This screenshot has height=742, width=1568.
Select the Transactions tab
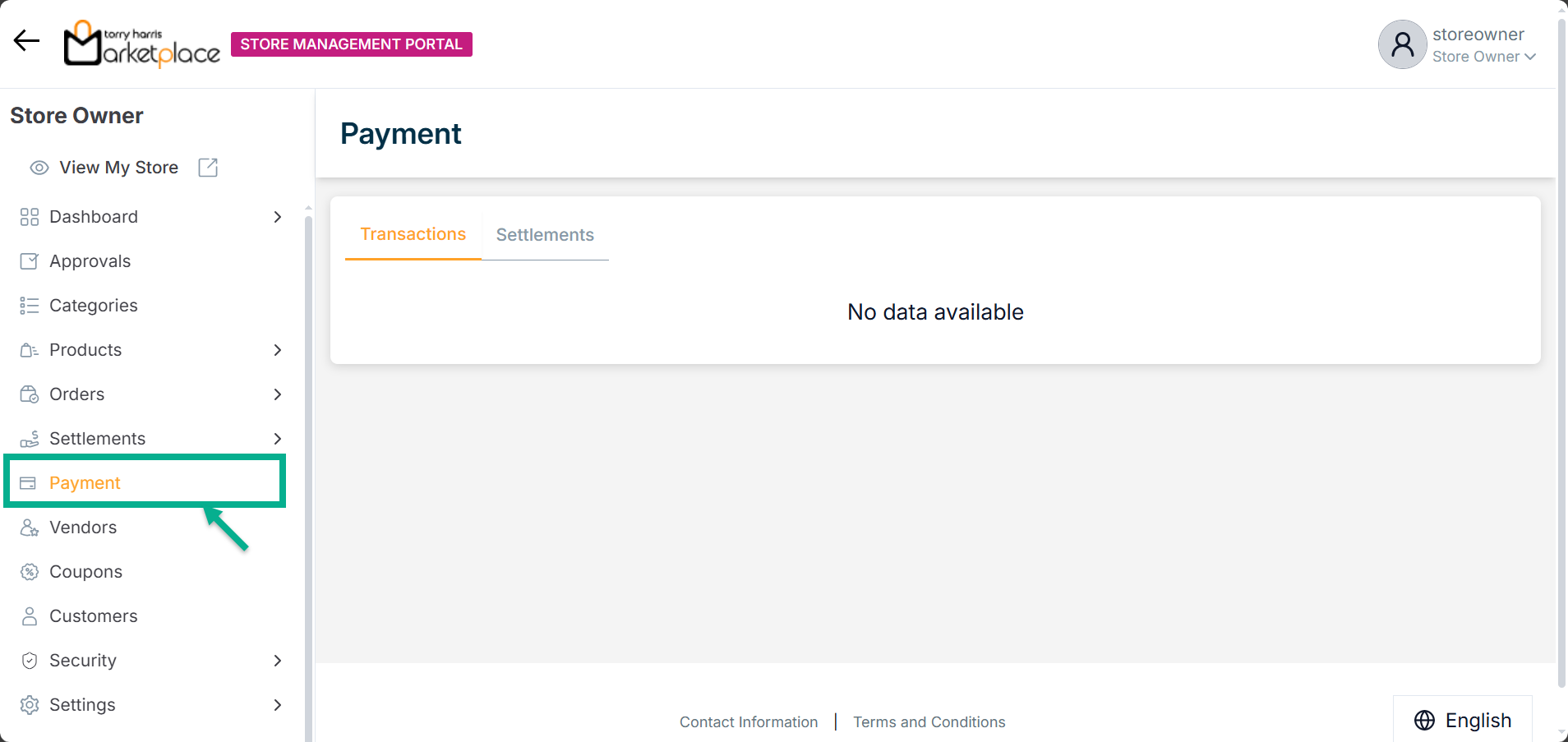pos(413,234)
